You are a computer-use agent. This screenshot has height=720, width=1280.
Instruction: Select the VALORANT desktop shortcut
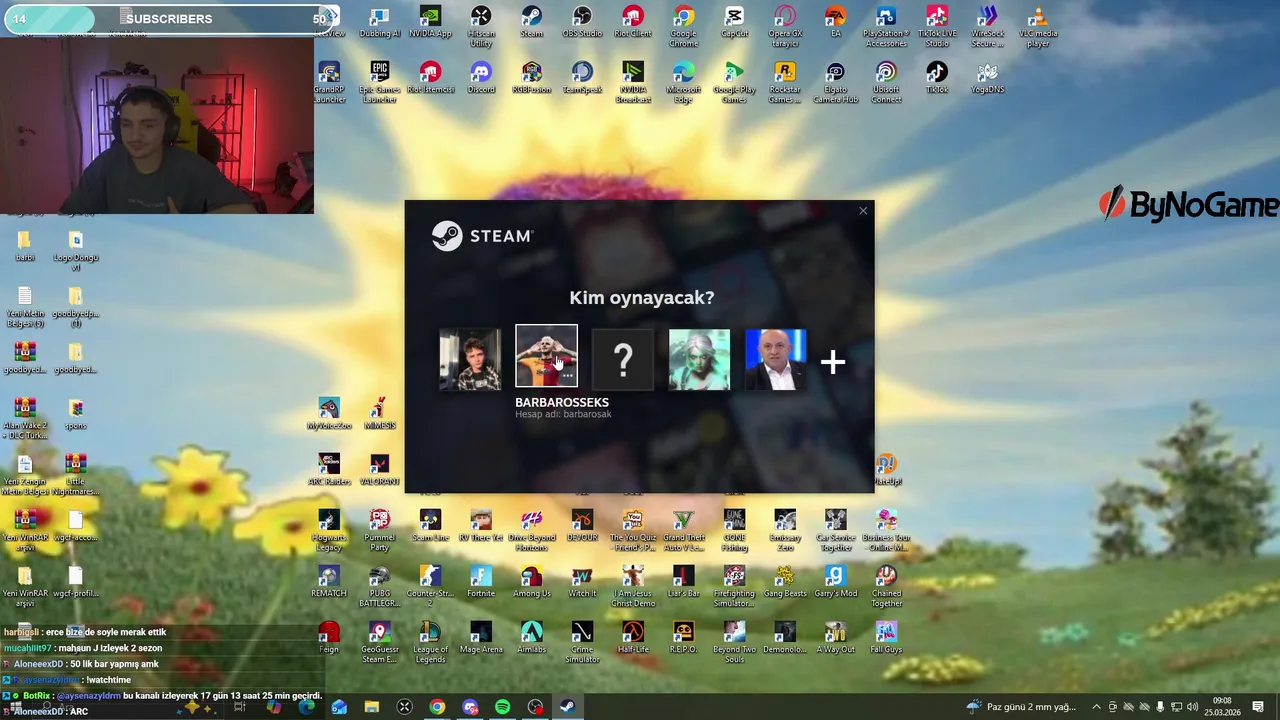pos(379,471)
